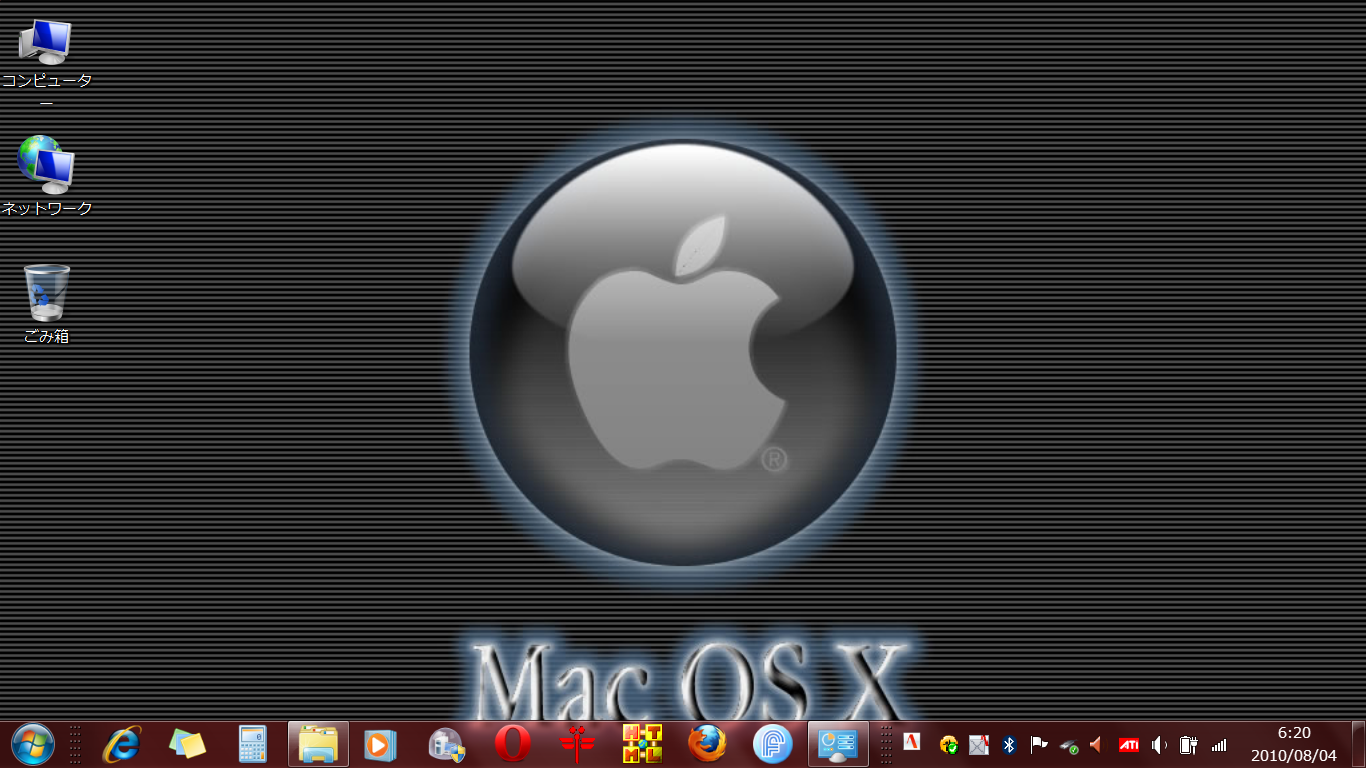Open the ATI tray icon
This screenshot has width=1366, height=768.
click(1129, 745)
